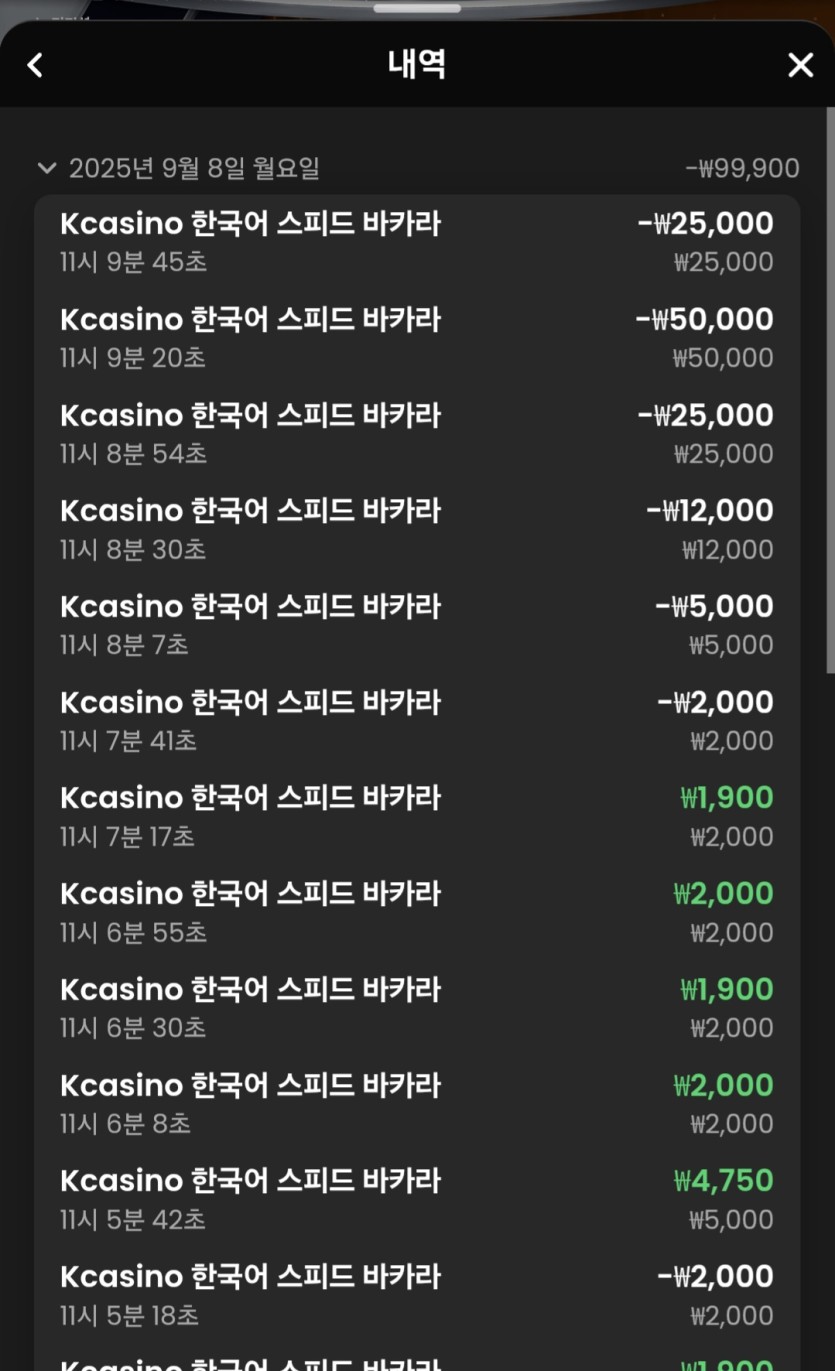The height and width of the screenshot is (1371, 835).
Task: Select the ₩2,000 win at 11시 6분 8초
Action: pyautogui.click(x=417, y=1104)
